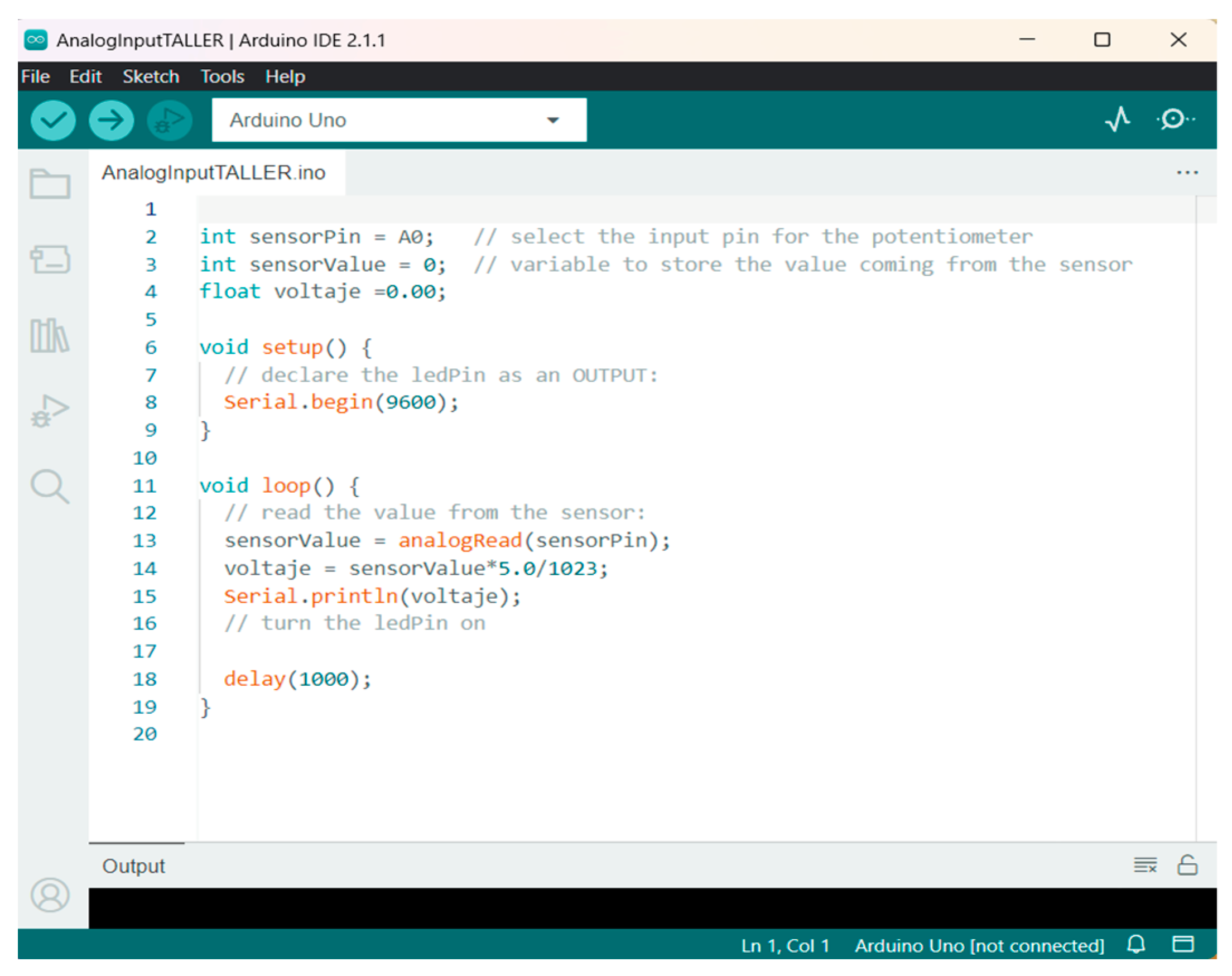
Task: Click the Verify sketch checkmark button
Action: pos(52,120)
